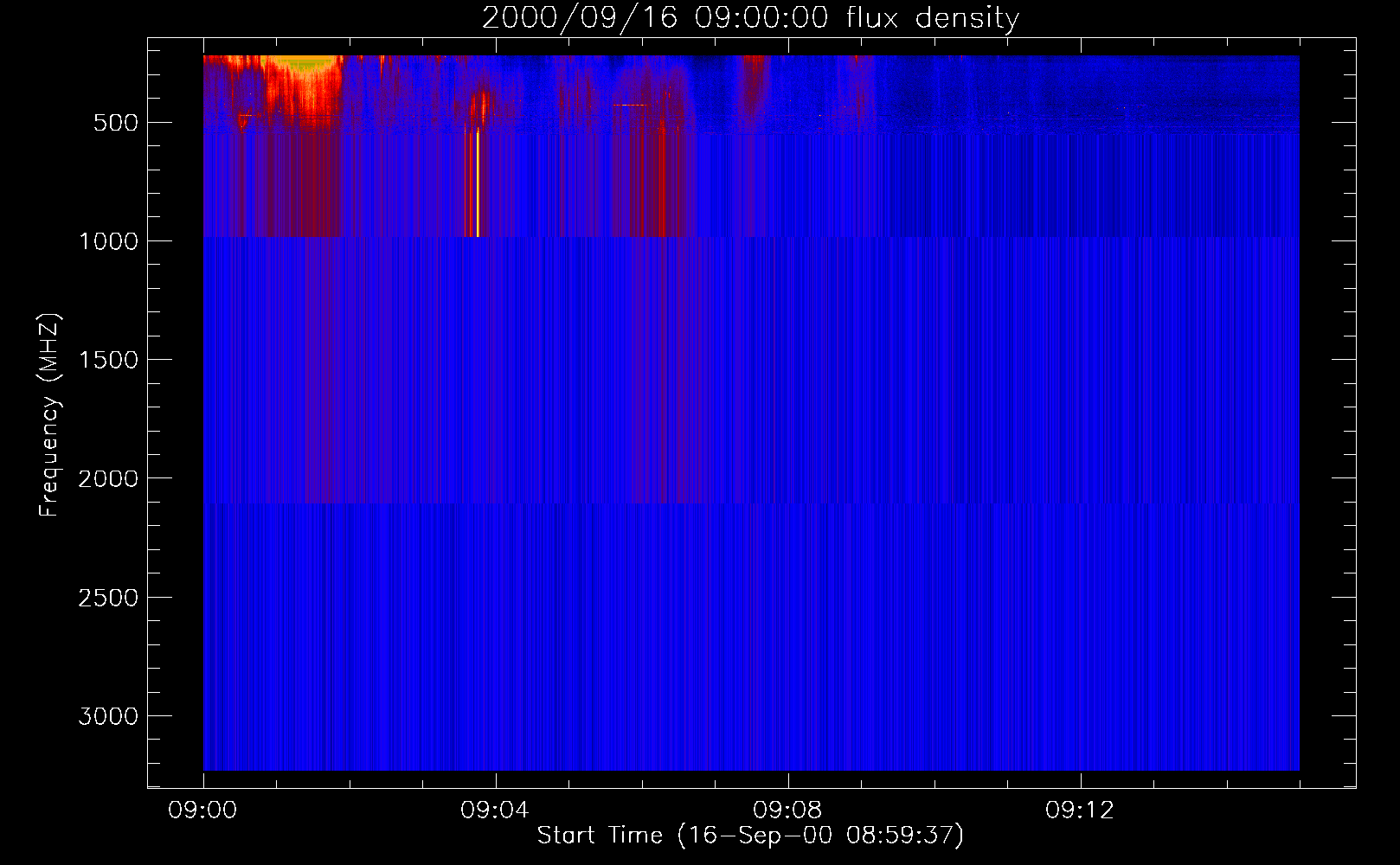Click the 1000 frequency tick label
This screenshot has height=865, width=1400.
click(108, 241)
